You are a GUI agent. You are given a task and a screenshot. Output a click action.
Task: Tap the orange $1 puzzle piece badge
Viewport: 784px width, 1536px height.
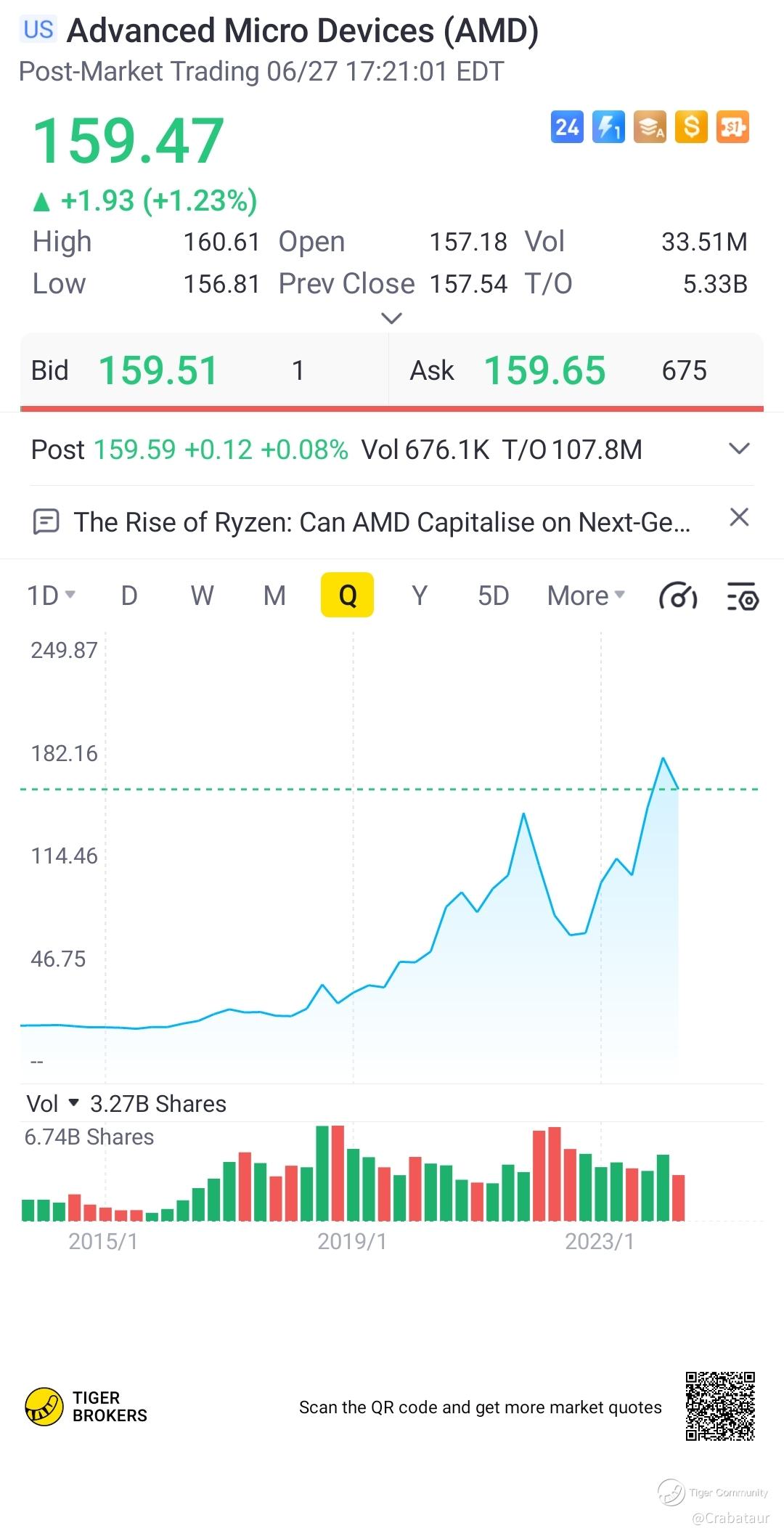tap(732, 128)
